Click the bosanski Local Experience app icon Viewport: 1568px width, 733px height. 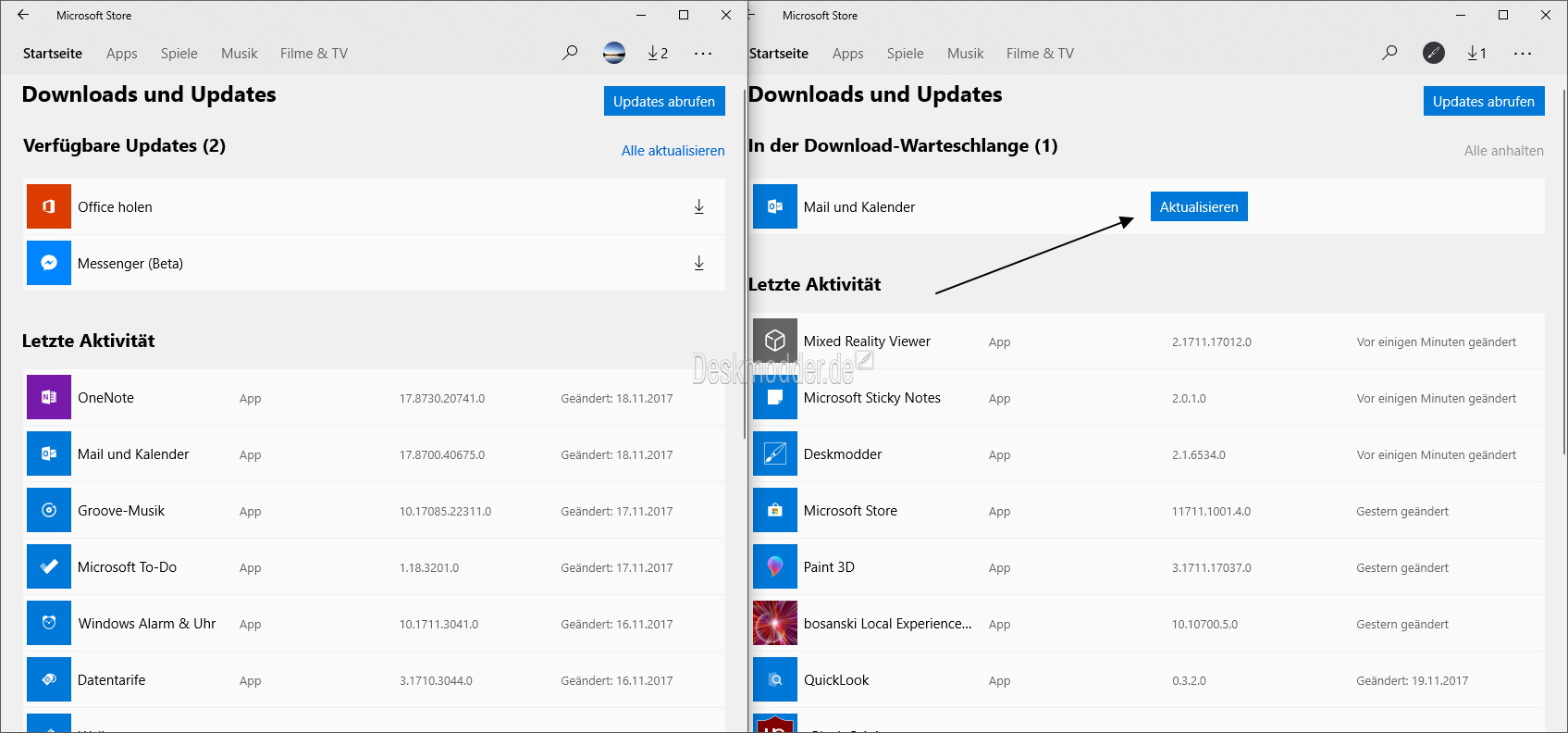(775, 623)
